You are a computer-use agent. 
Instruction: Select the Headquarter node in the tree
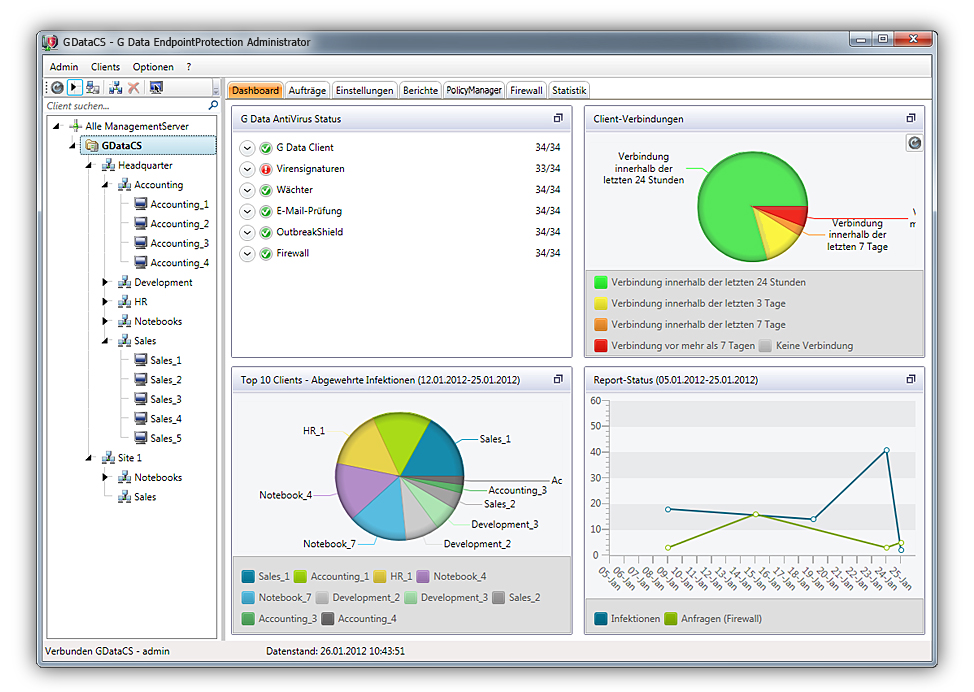pos(145,166)
